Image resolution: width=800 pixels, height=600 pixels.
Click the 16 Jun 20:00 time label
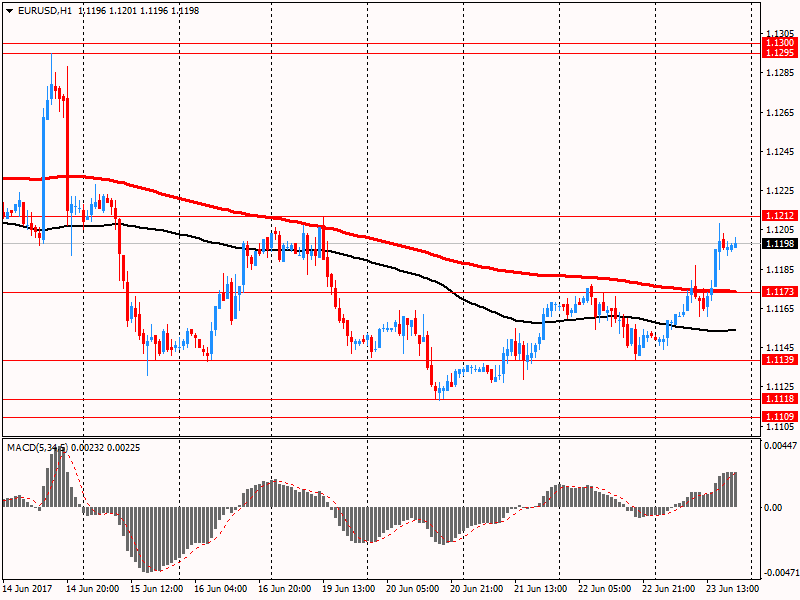pyautogui.click(x=285, y=589)
